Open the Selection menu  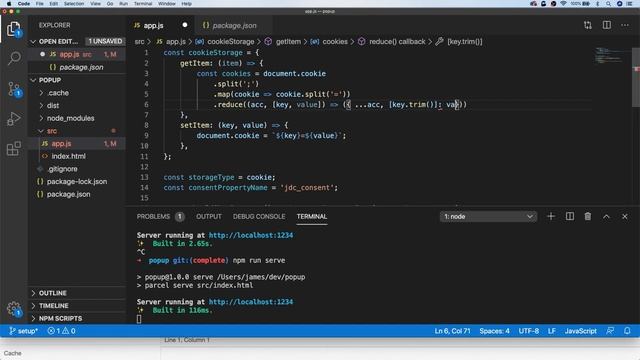(74, 4)
